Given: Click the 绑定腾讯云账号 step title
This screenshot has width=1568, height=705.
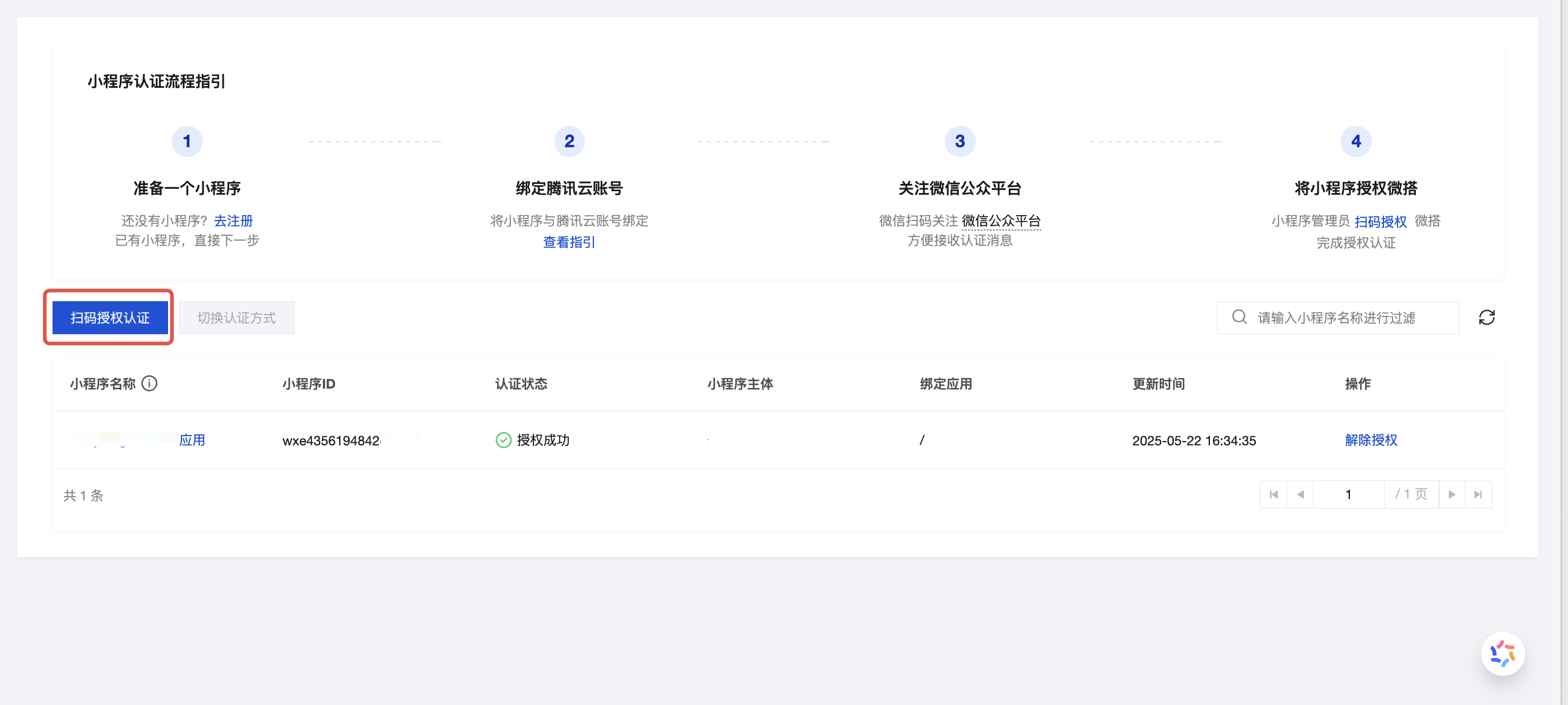Looking at the screenshot, I should pos(570,188).
